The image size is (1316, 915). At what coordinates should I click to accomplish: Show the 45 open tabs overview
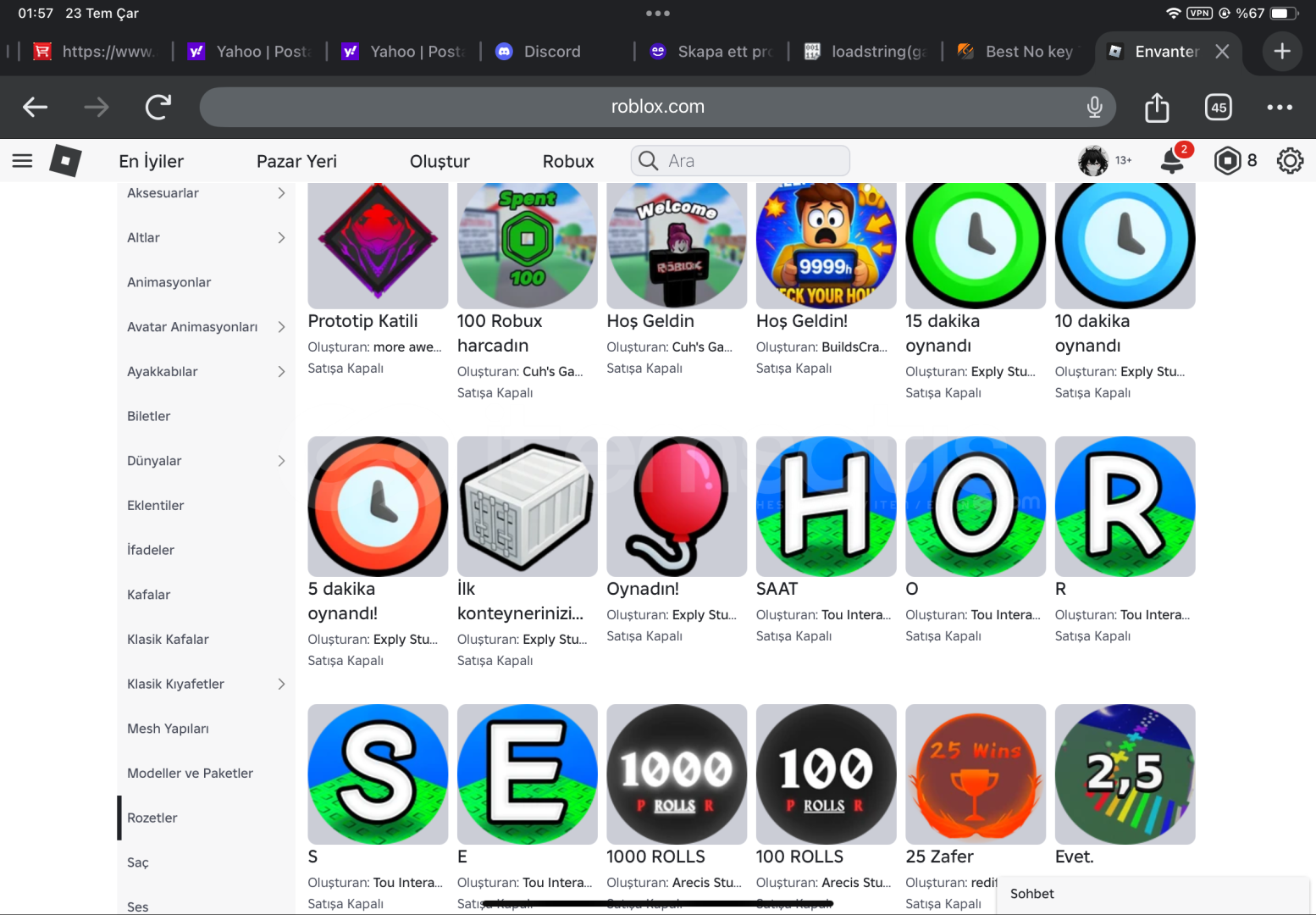[1219, 107]
